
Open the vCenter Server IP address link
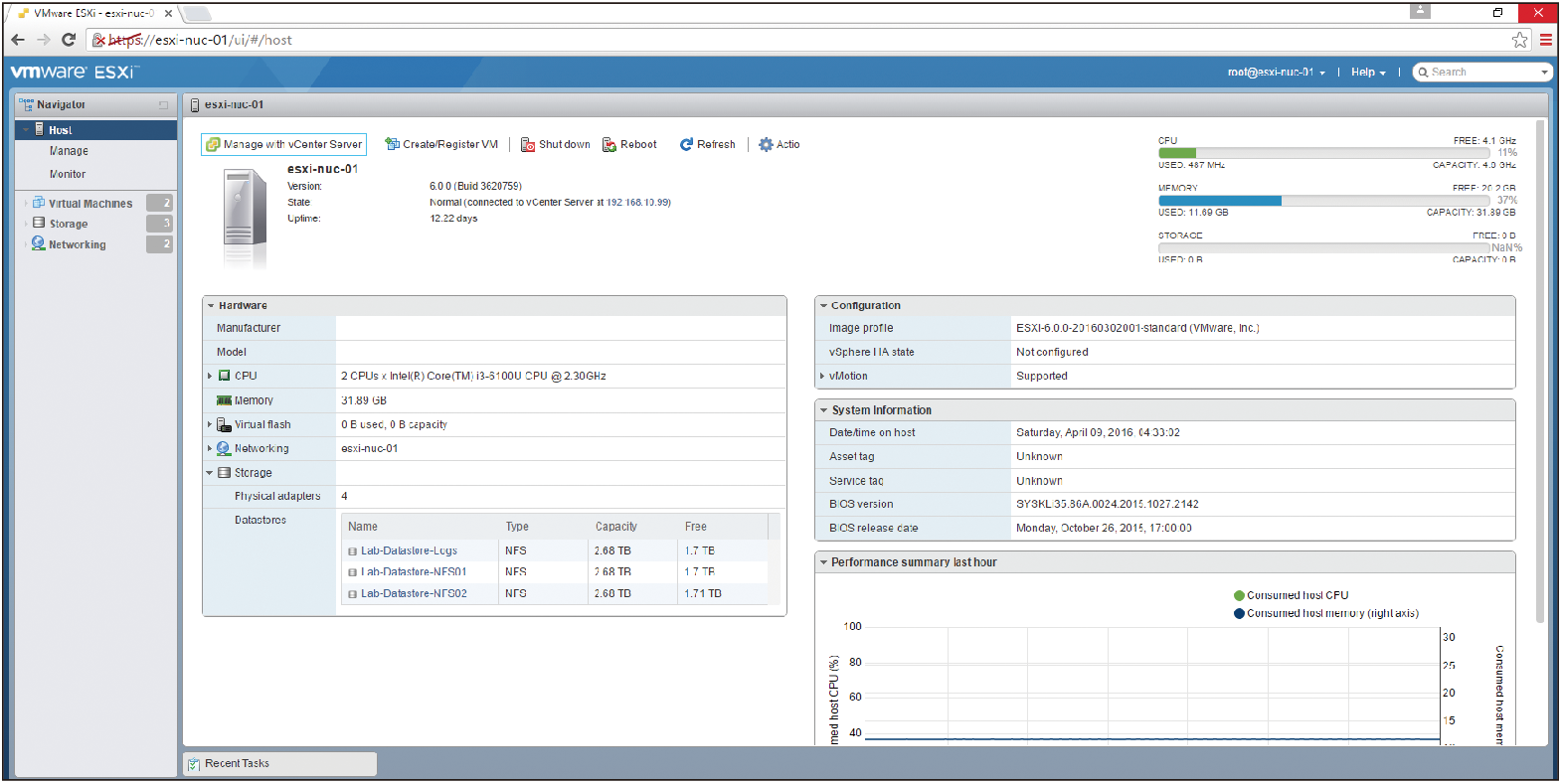pos(638,202)
